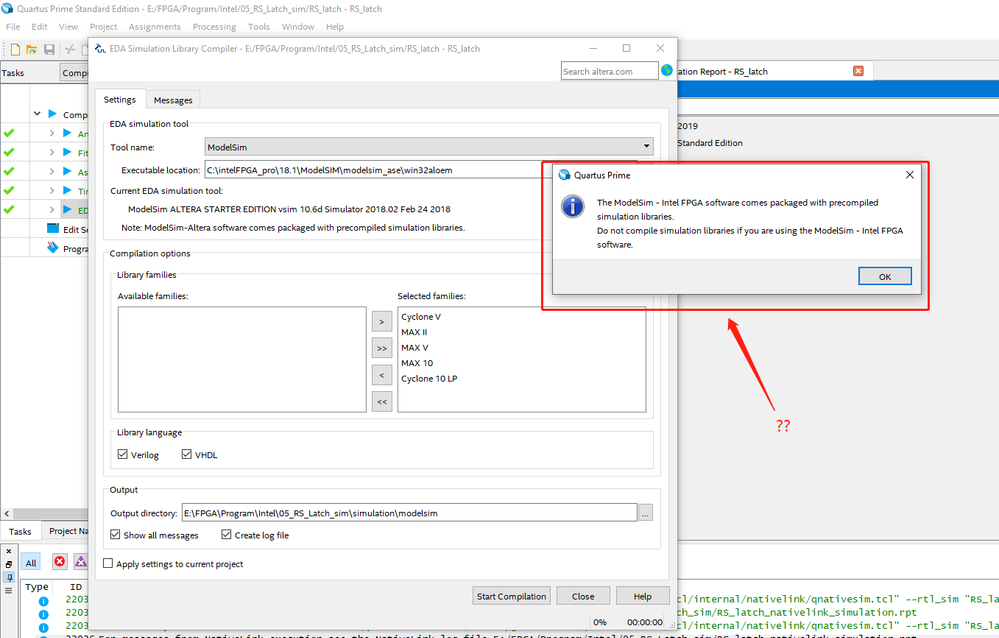Click the All messages filter button
This screenshot has height=638, width=999.
pos(31,562)
